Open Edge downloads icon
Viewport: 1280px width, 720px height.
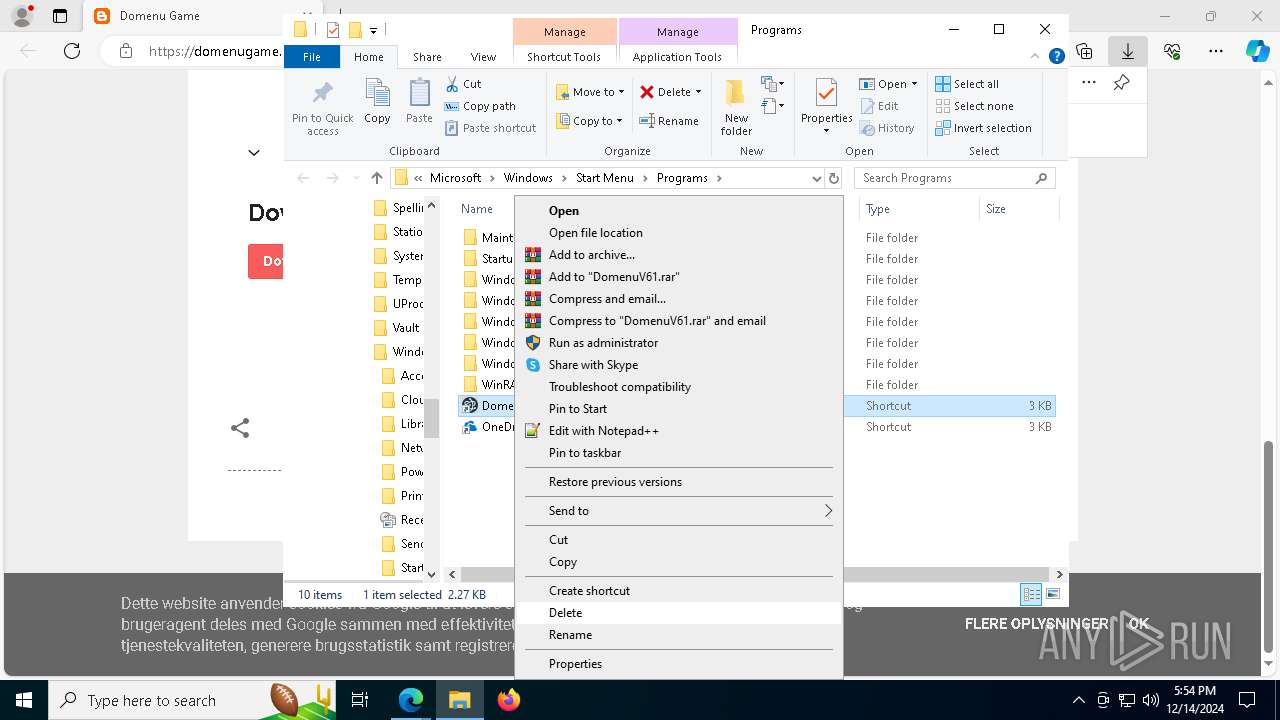(1127, 51)
